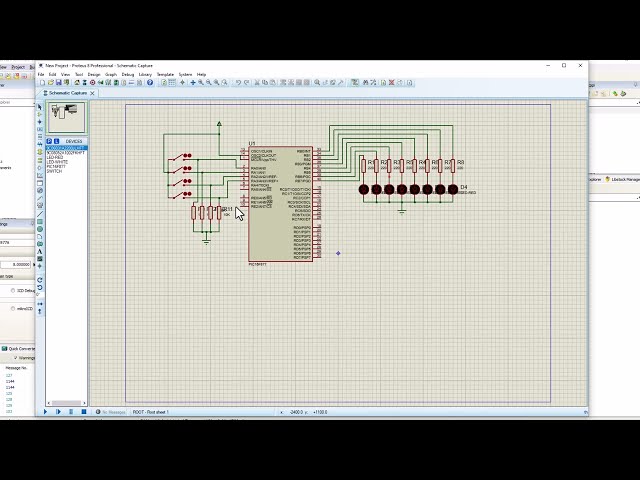Select the Junction Dot Mode tool
640x480 pixels.
point(40,122)
